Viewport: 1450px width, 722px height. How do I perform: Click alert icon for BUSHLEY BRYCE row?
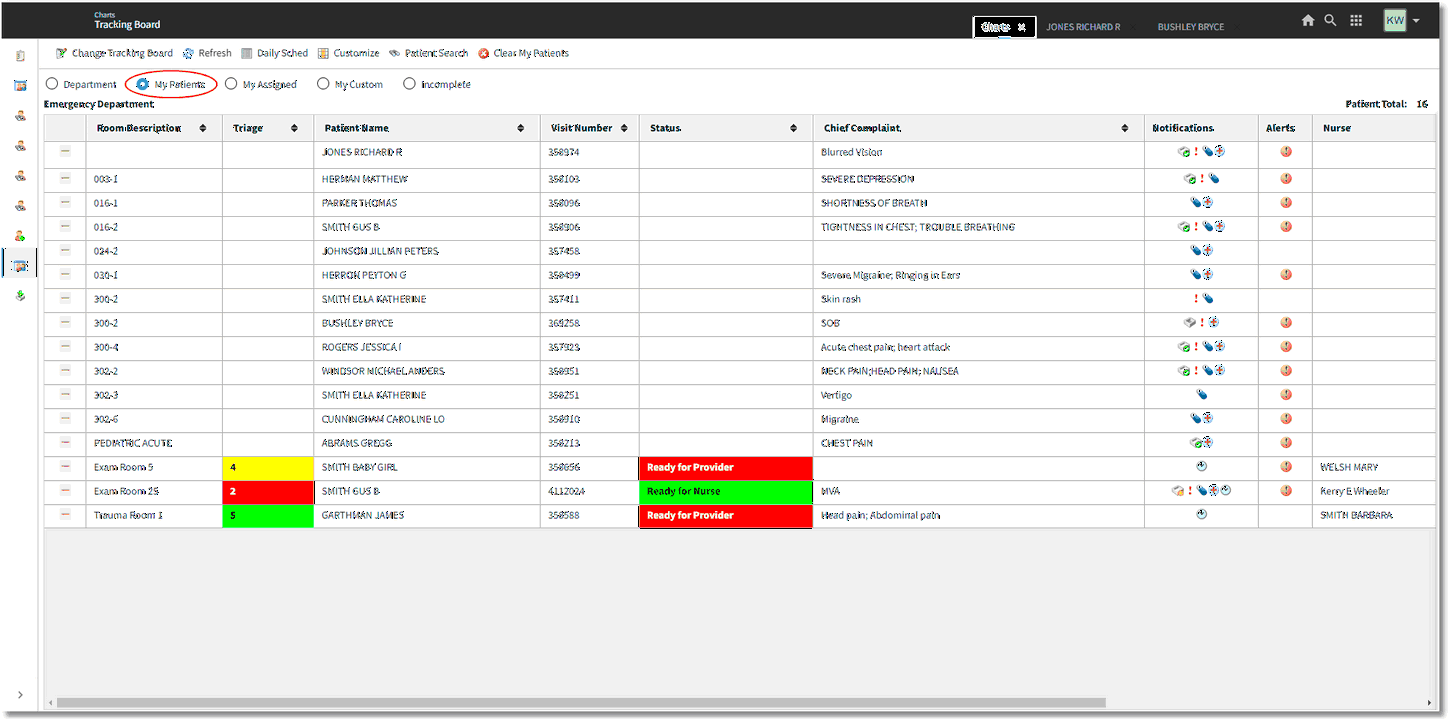pyautogui.click(x=1286, y=323)
